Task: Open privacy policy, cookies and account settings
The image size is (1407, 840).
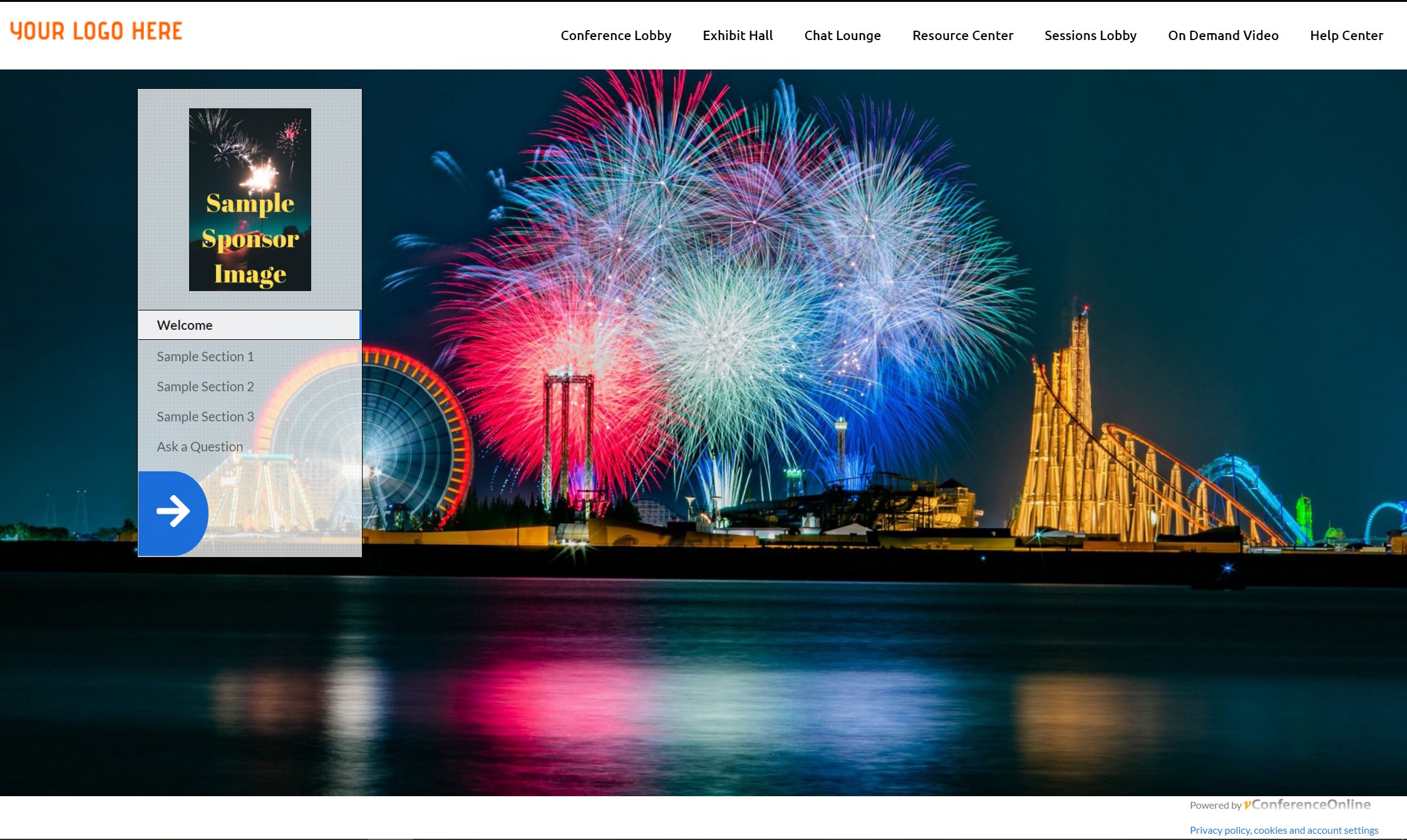Action: (x=1284, y=830)
